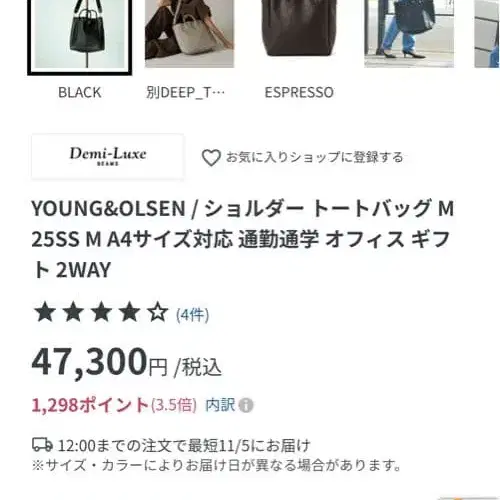The width and height of the screenshot is (500, 500).
Task: View the partially visible last thumbnail
Action: pyautogui.click(x=487, y=33)
